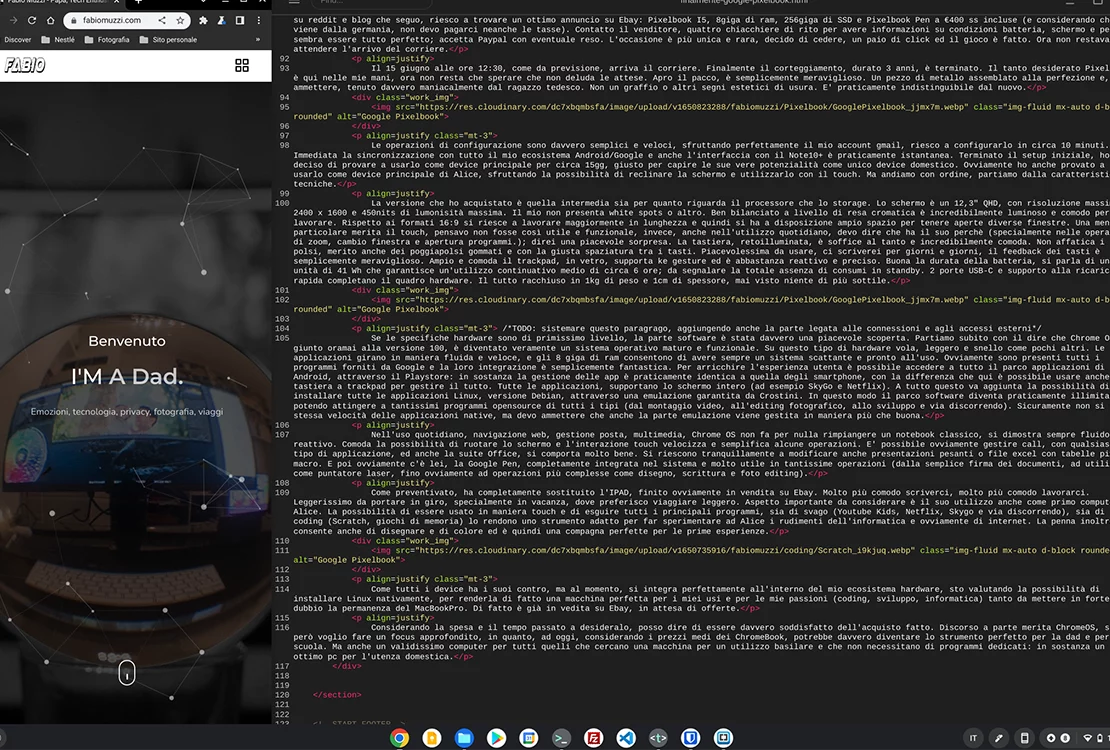Share the page via the share icon
The height and width of the screenshot is (750, 1110).
coord(163,20)
